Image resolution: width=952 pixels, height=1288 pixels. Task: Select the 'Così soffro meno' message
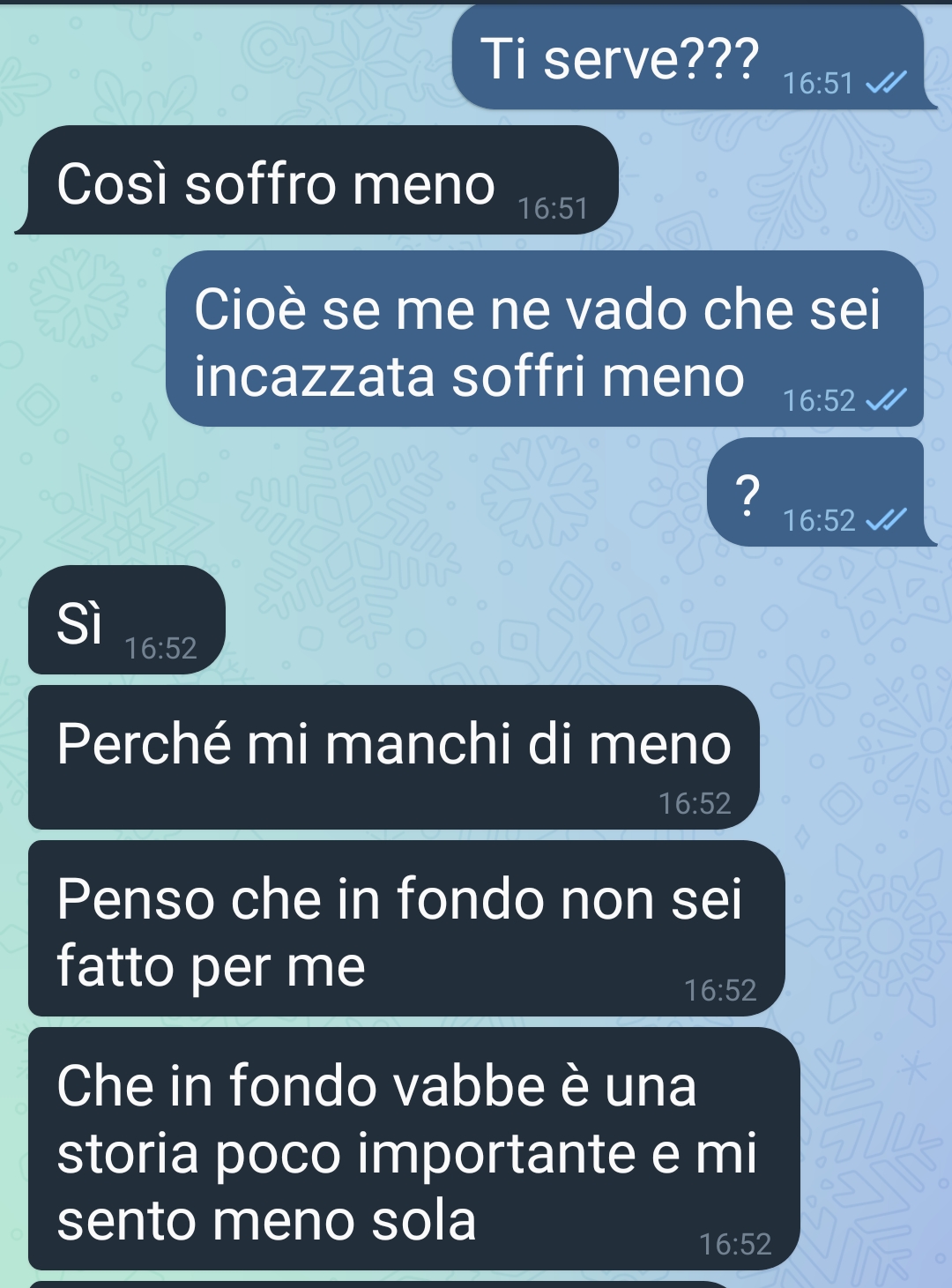pos(317,180)
